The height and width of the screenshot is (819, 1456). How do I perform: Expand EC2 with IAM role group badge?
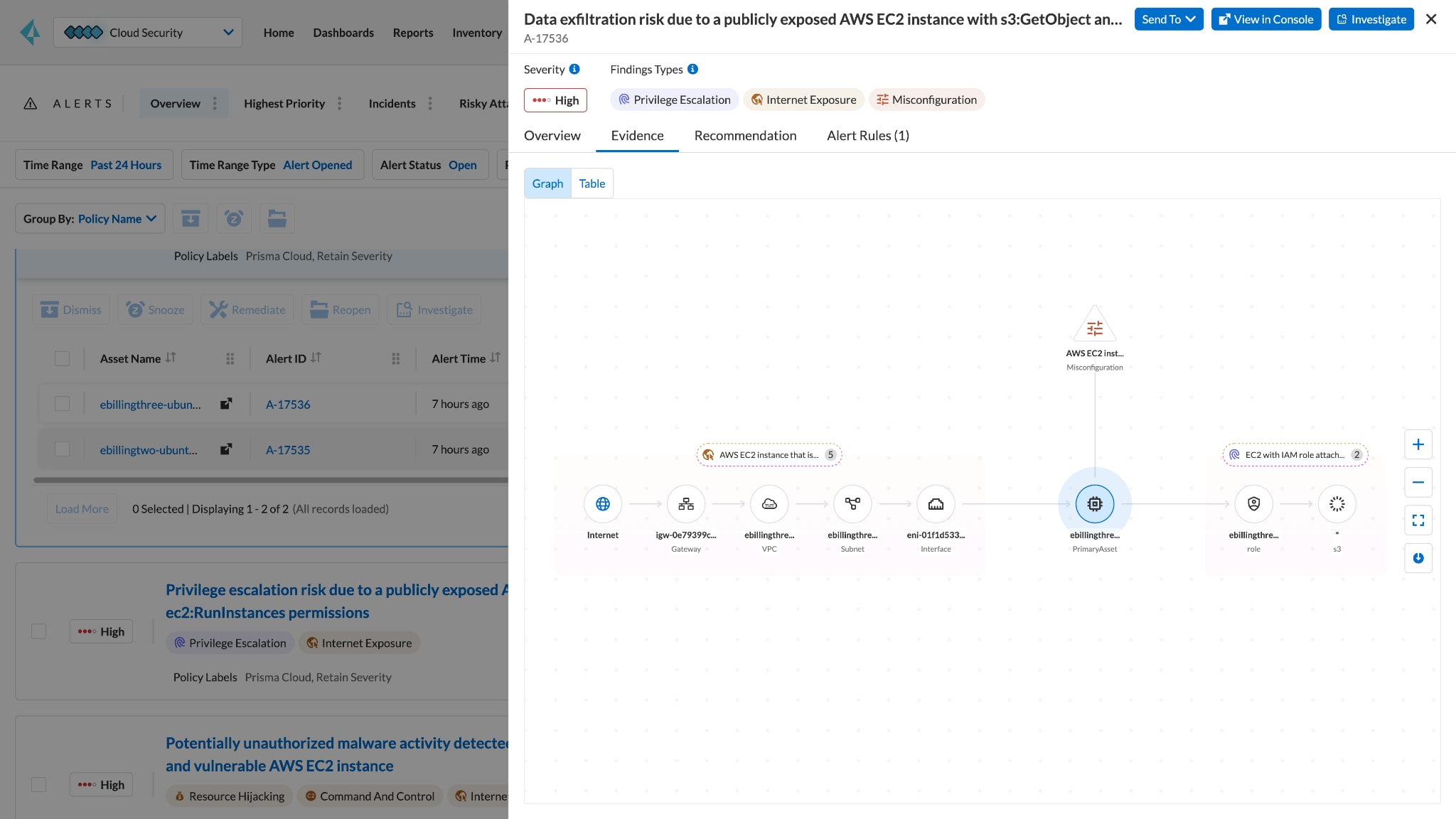coord(1295,455)
